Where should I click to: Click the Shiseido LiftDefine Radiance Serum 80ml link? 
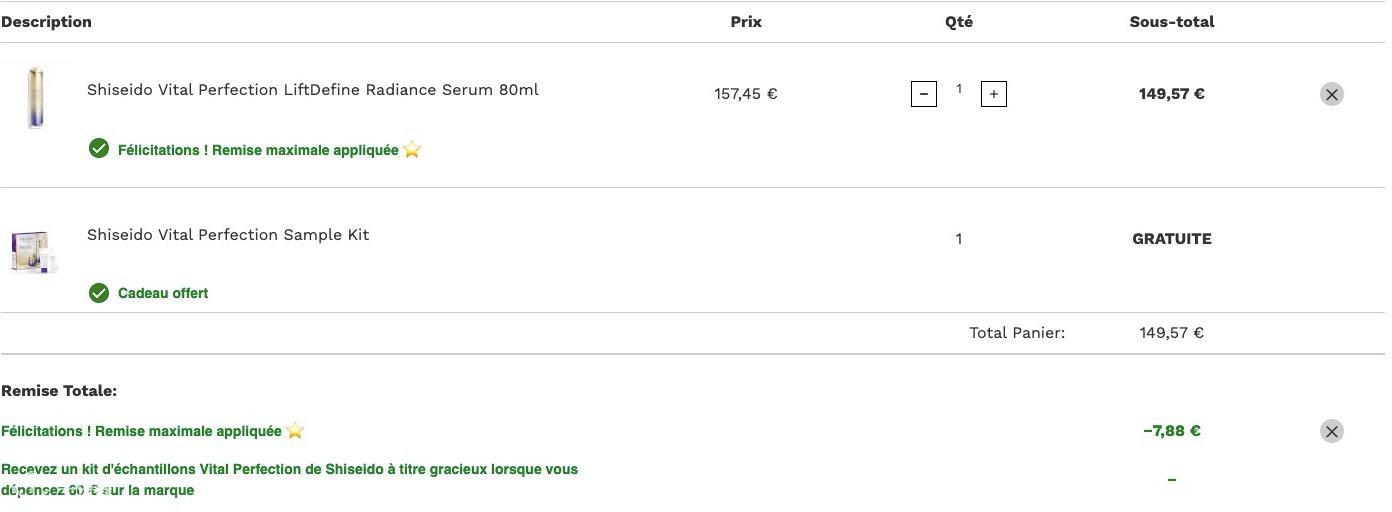312,90
